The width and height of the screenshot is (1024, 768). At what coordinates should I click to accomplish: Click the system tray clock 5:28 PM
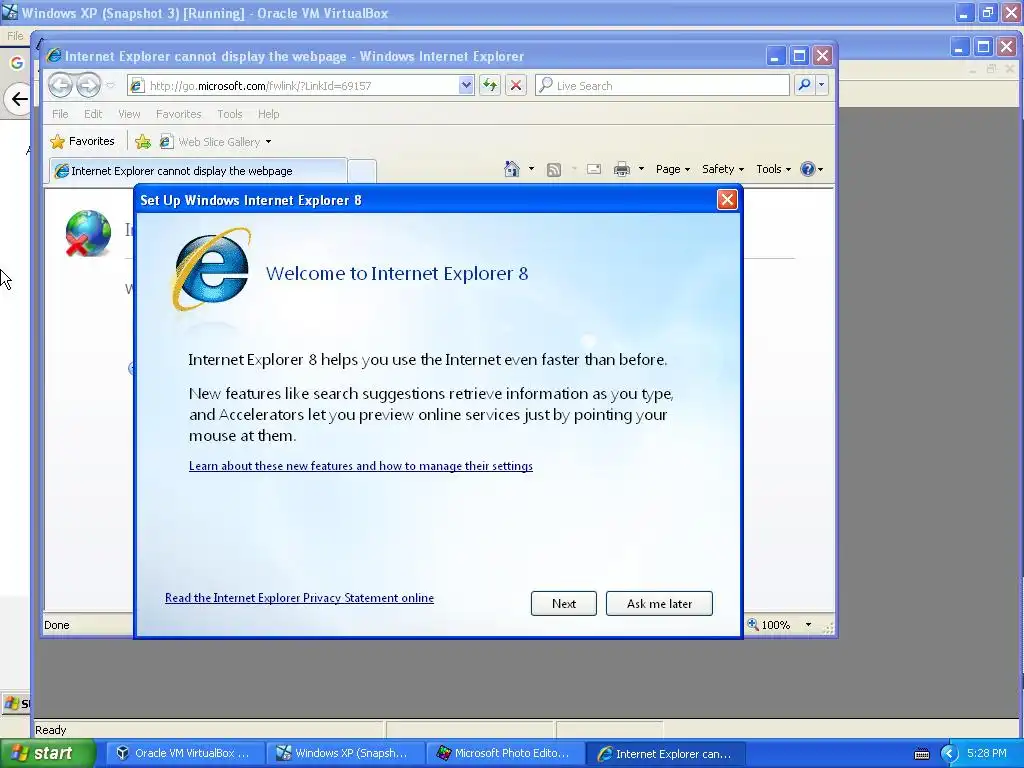(987, 753)
